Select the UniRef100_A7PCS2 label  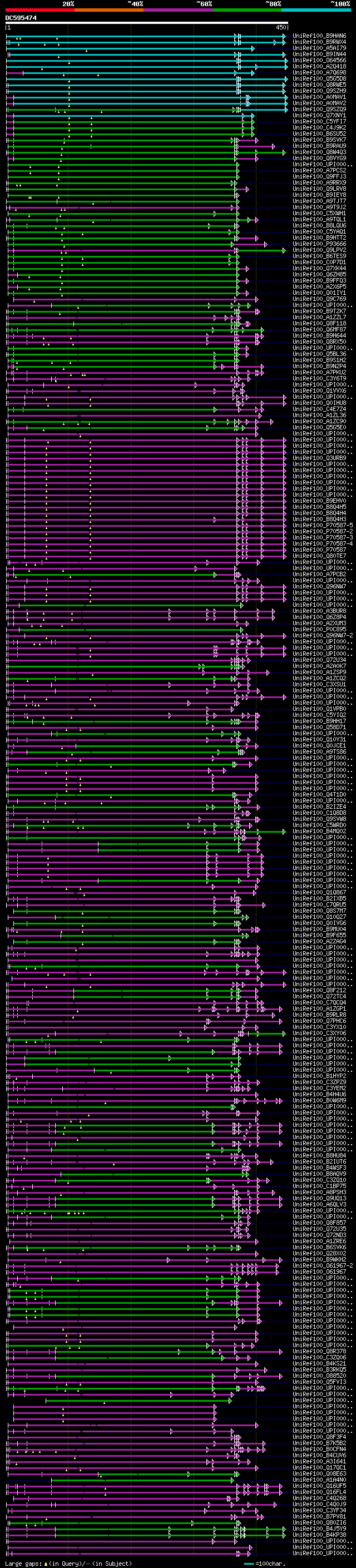coord(319,170)
